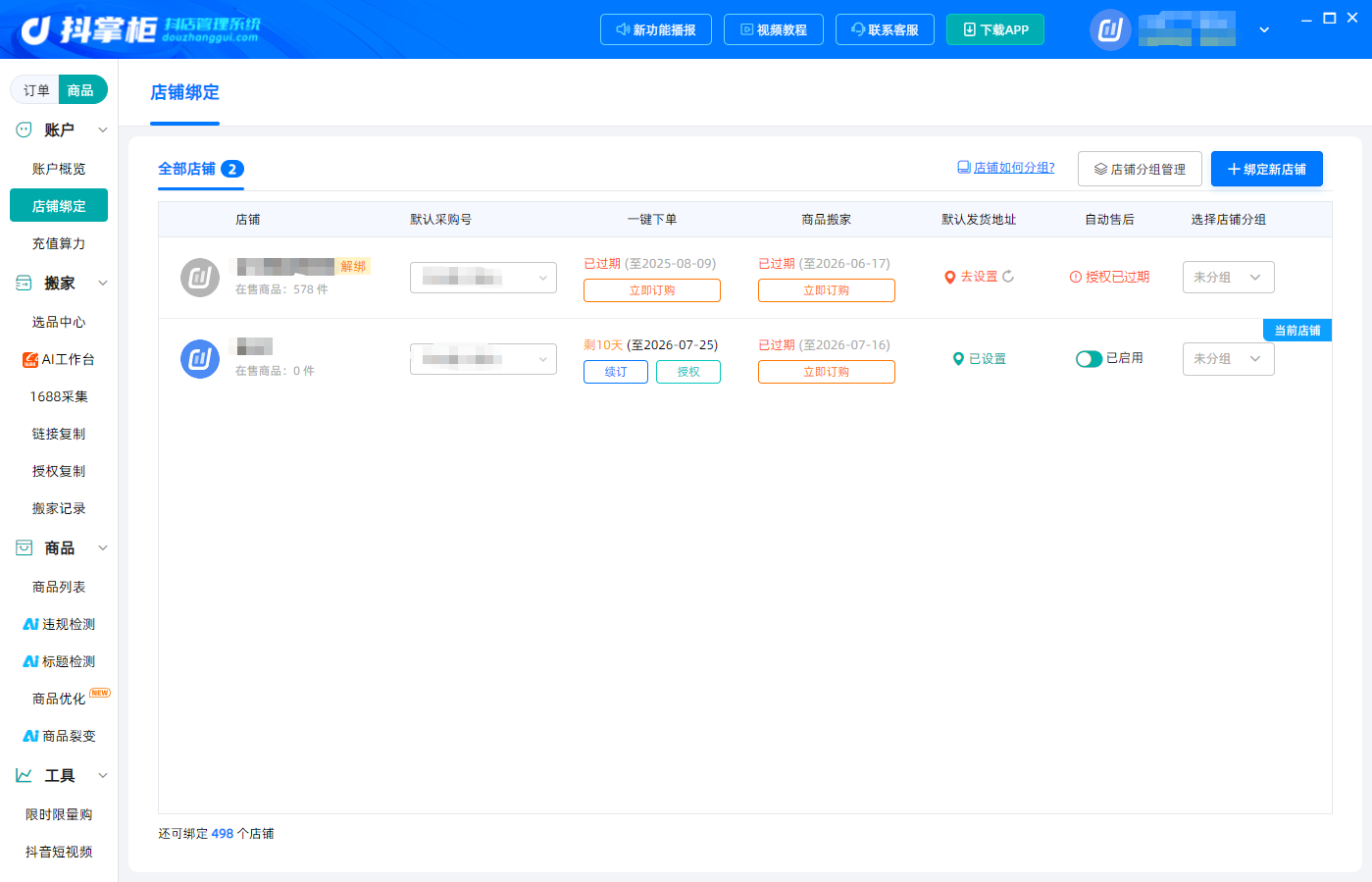
Task: Open the user avatar in header
Action: (1110, 29)
